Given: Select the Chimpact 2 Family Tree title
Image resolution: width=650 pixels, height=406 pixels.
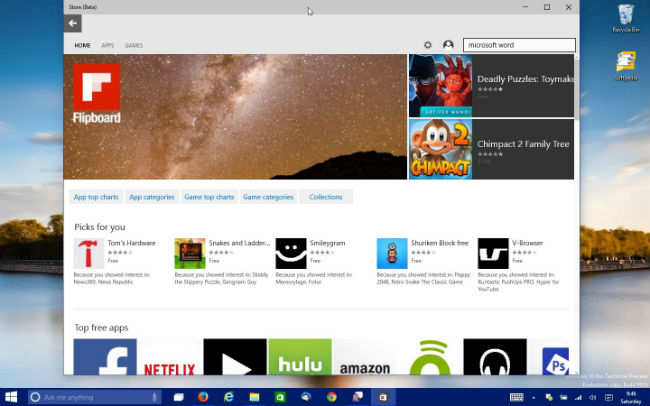Looking at the screenshot, I should (523, 144).
